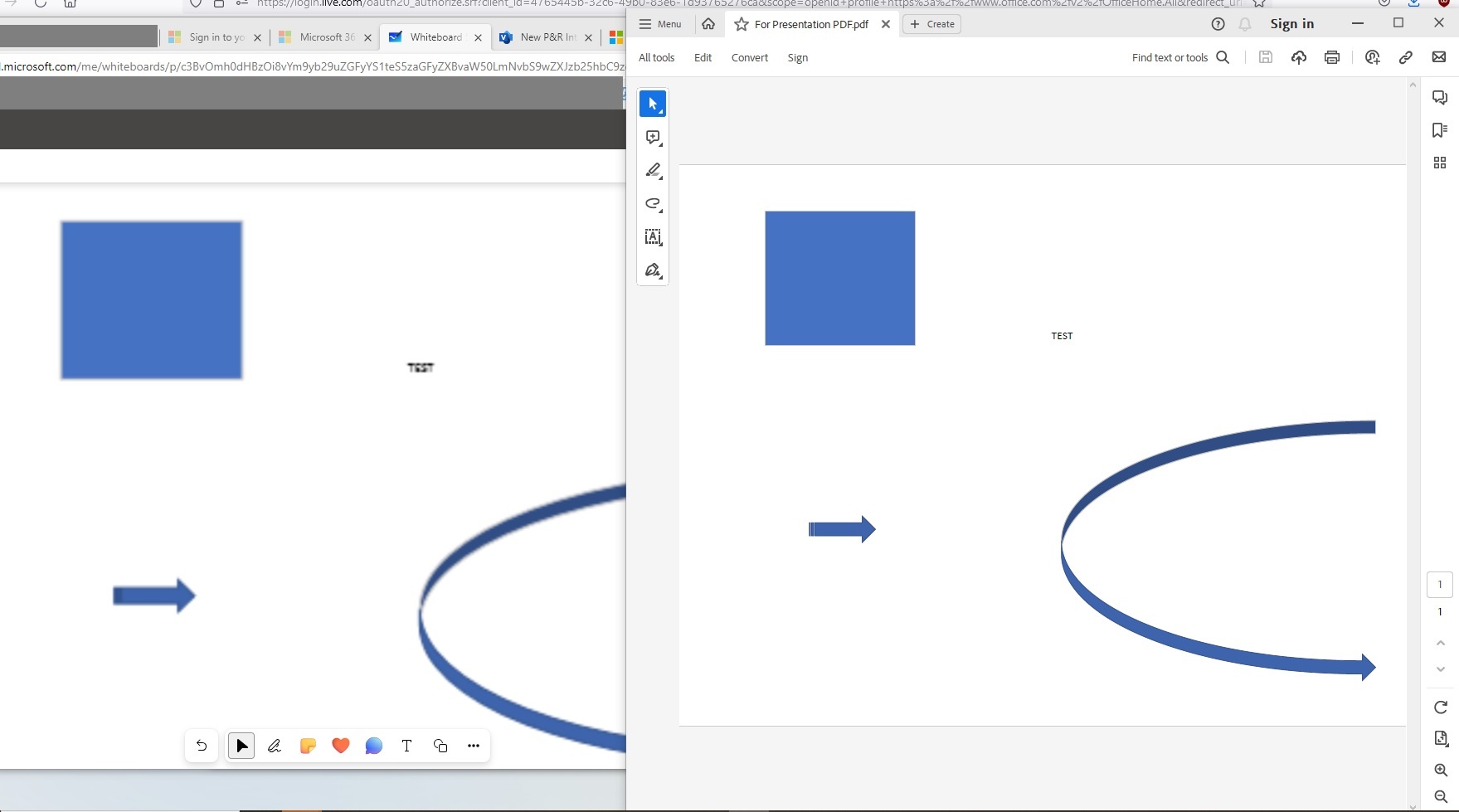Upload the file to cloud storage

1299,57
